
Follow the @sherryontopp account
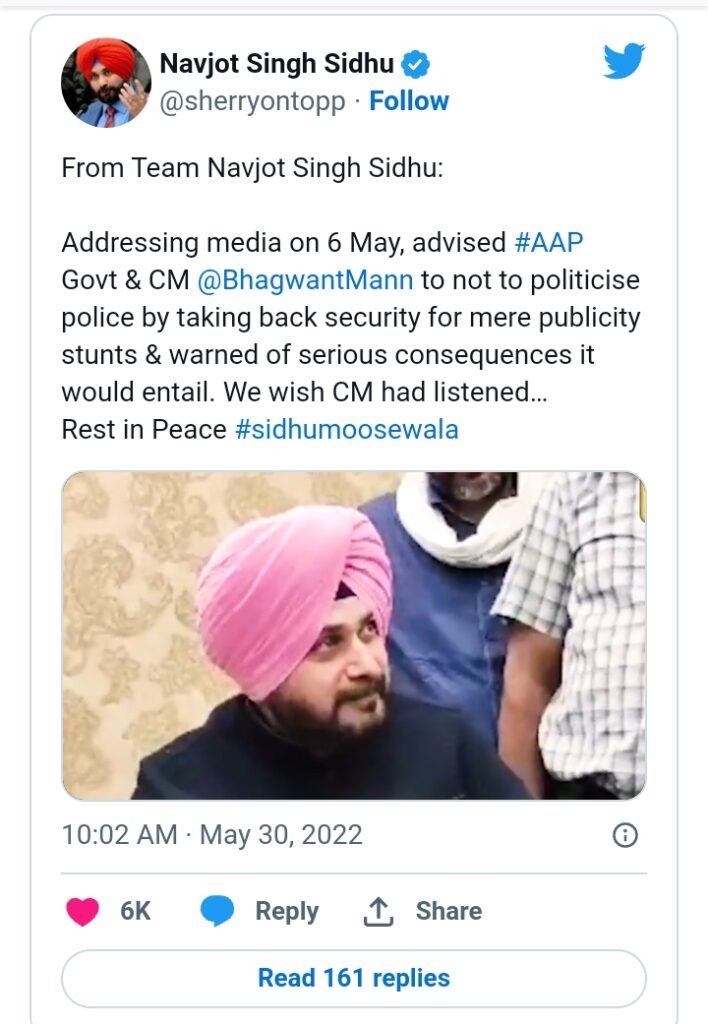pos(409,101)
